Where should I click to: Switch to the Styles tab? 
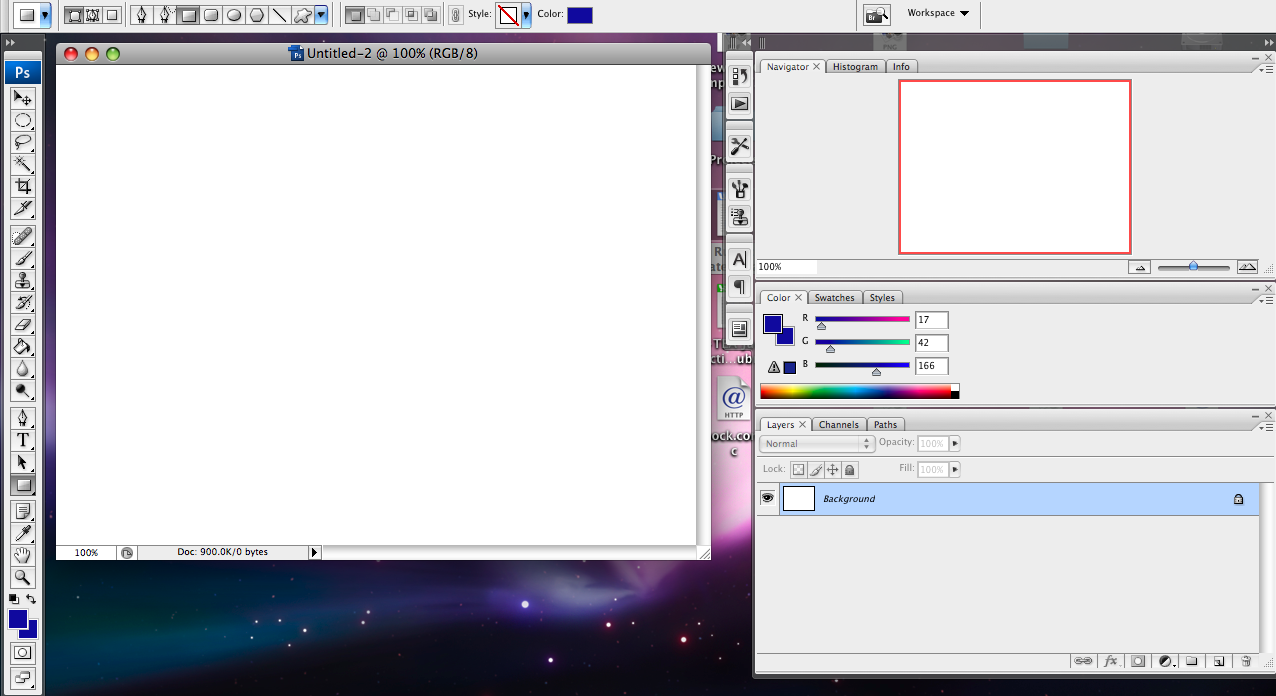click(x=882, y=297)
